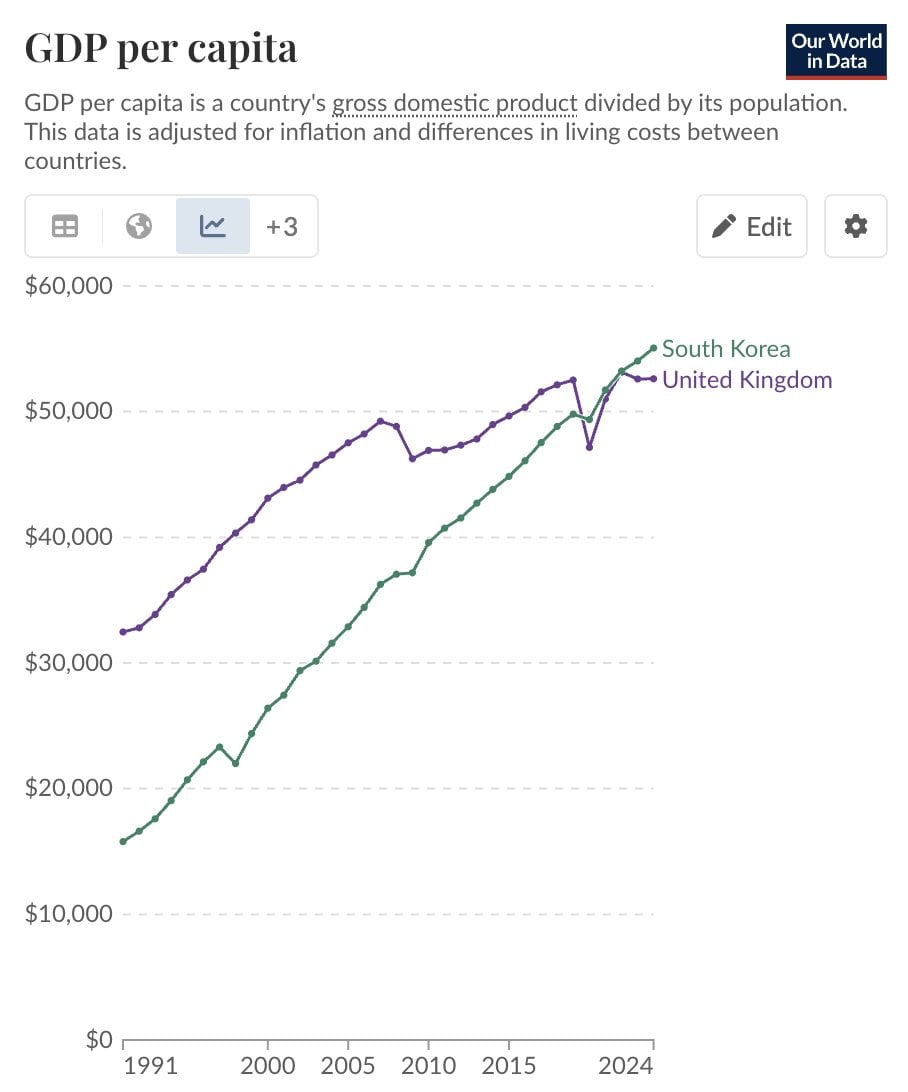Viewport: 908px width, 1092px height.
Task: Click the Edit countries button
Action: (x=752, y=226)
